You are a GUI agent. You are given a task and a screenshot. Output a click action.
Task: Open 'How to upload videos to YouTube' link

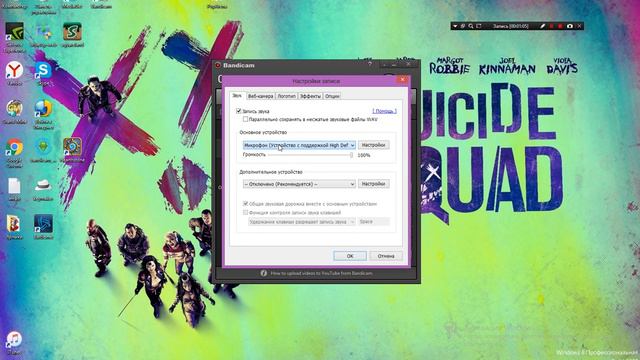(x=321, y=273)
